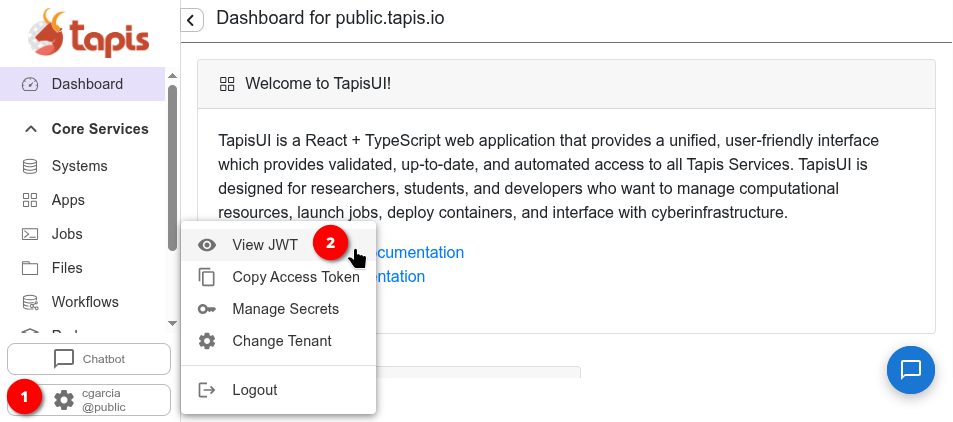The image size is (953, 422).
Task: Open Workflows in the sidebar
Action: 83,302
